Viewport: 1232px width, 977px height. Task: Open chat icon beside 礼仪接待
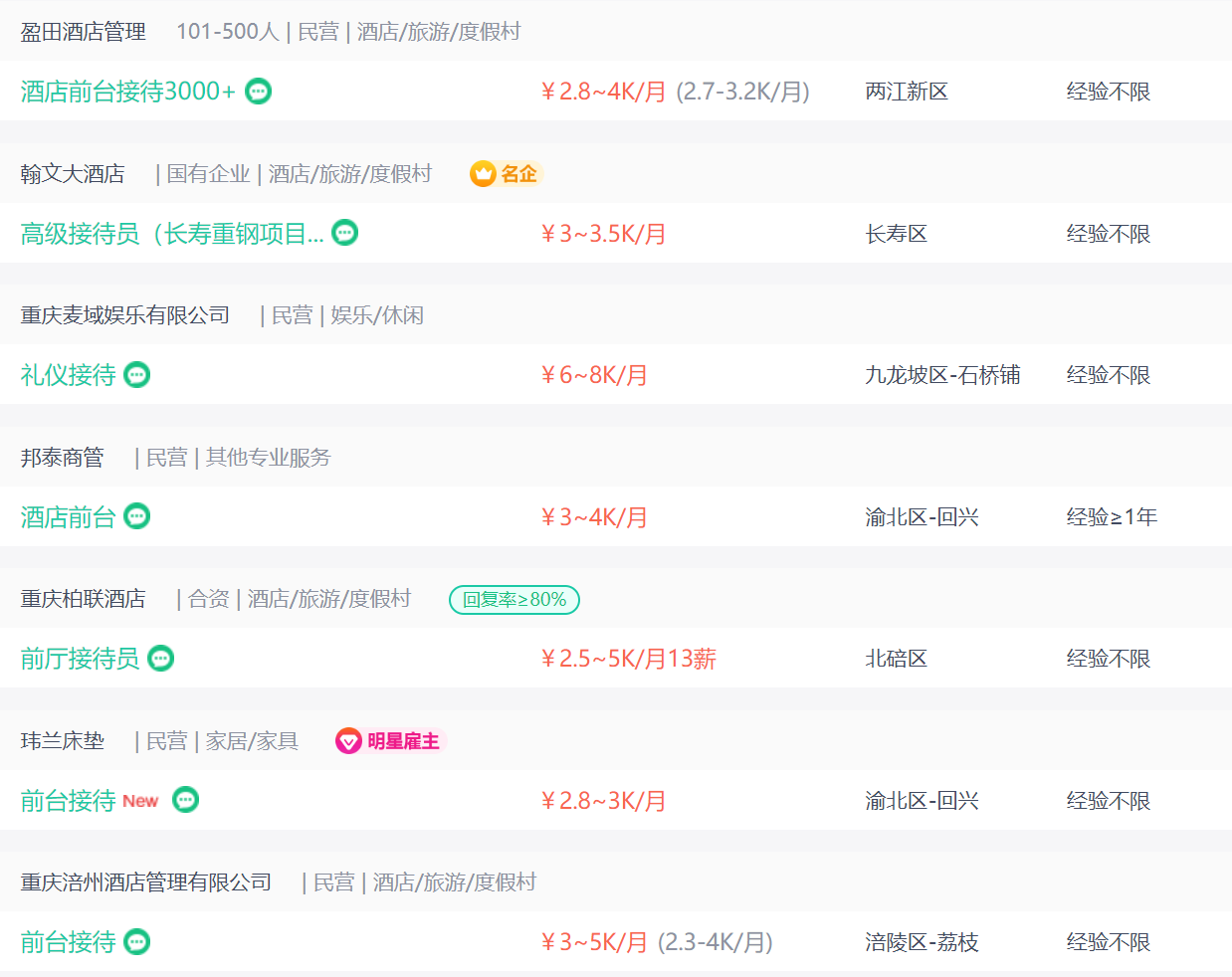point(136,375)
